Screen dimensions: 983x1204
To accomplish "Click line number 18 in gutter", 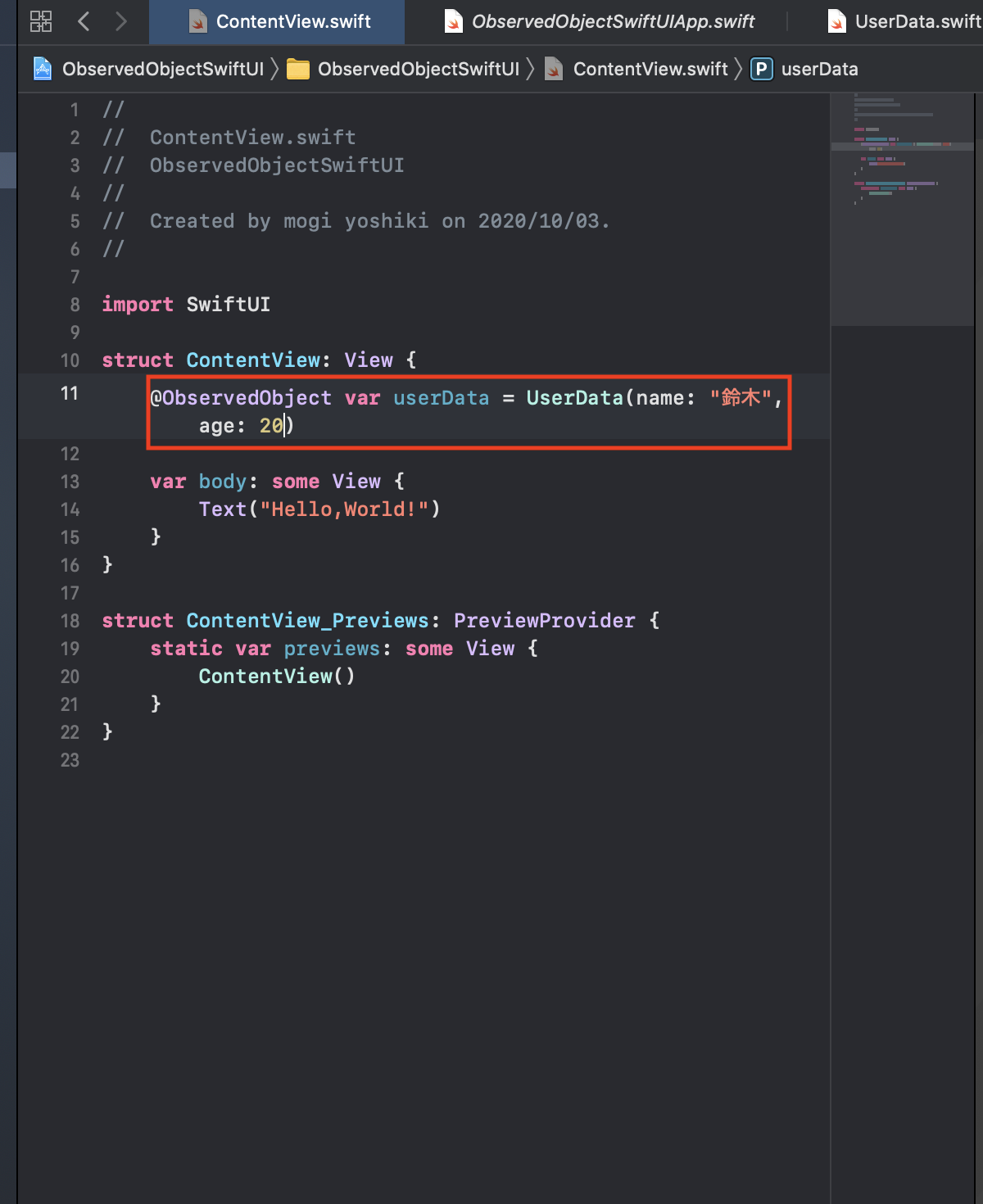I will (x=70, y=621).
